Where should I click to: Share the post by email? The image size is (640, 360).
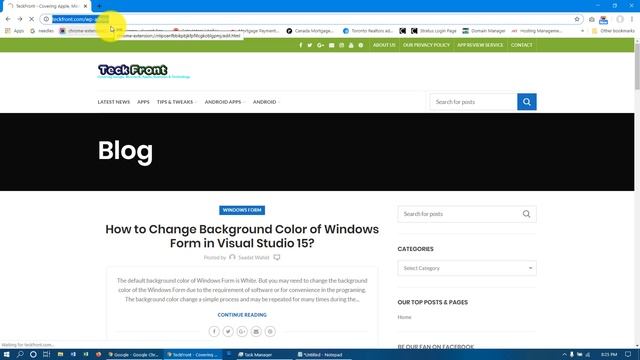(256, 331)
